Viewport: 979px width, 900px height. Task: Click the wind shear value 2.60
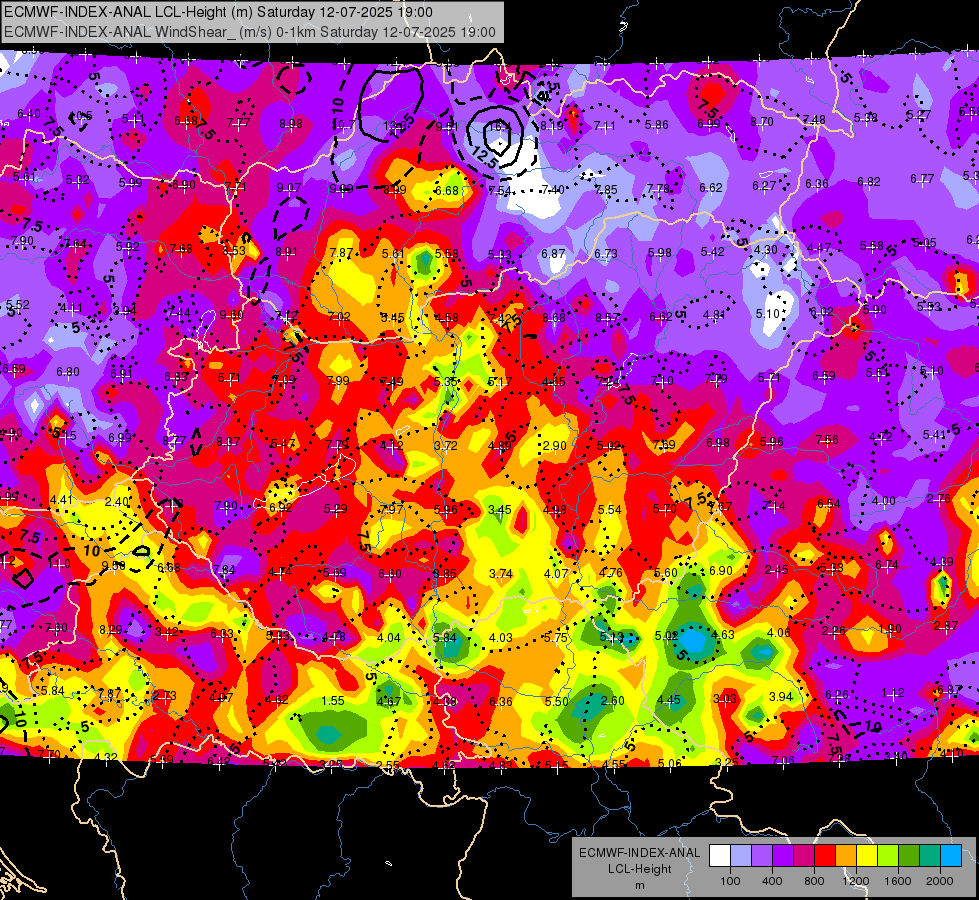612,701
